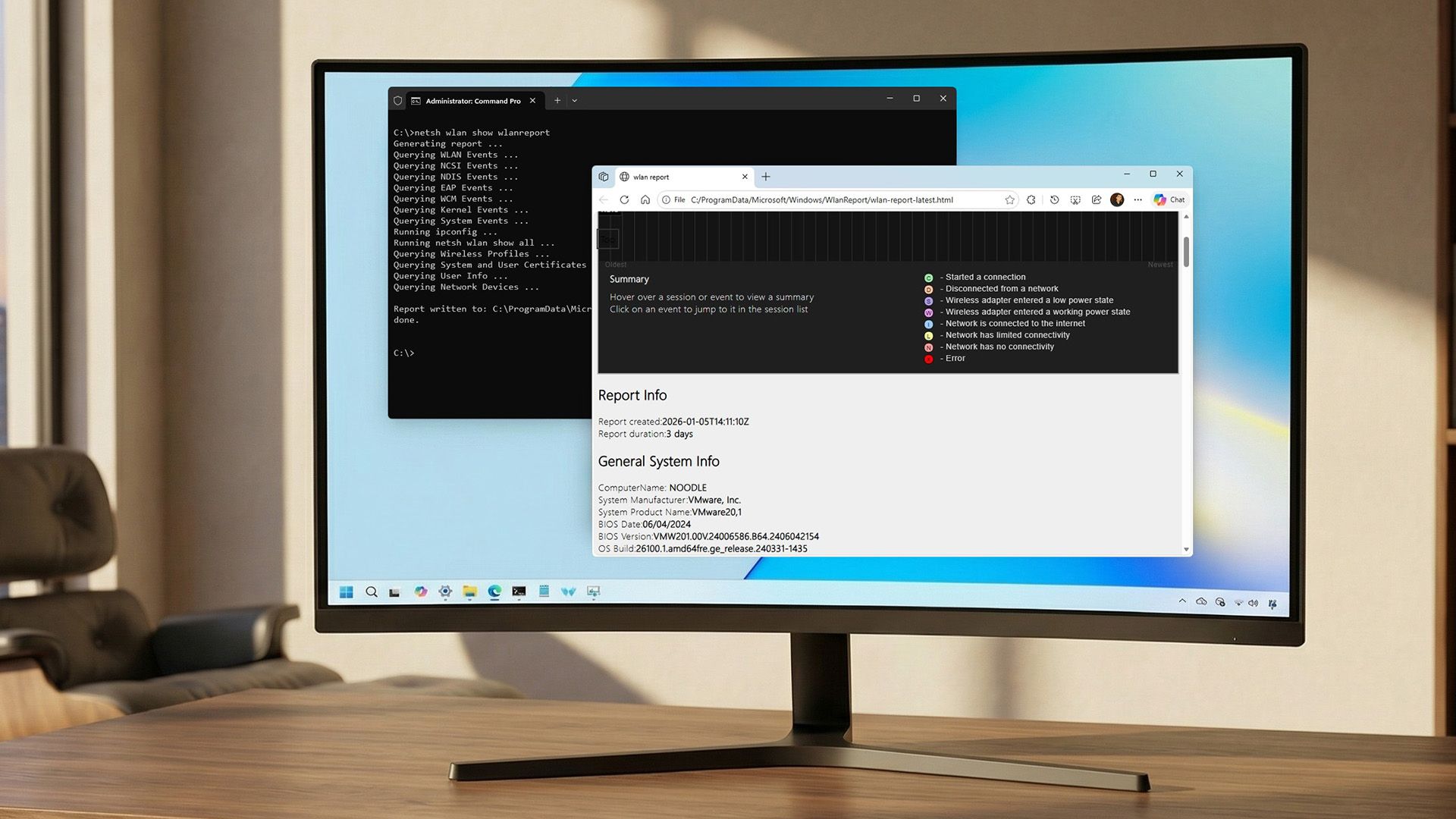Image resolution: width=1456 pixels, height=819 pixels.
Task: Open the Settings and more menu in Edge
Action: point(1137,199)
